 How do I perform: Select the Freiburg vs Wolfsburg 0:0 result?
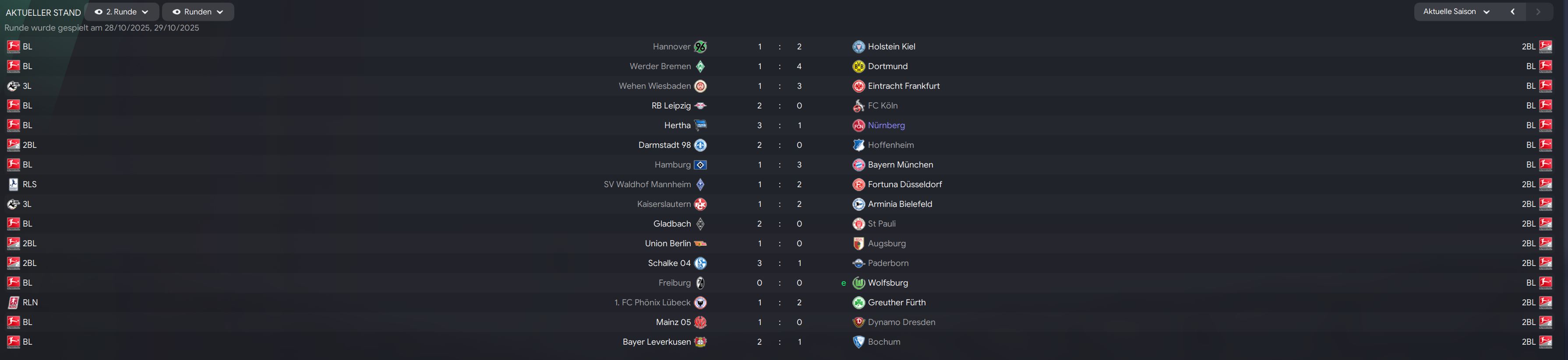779,283
